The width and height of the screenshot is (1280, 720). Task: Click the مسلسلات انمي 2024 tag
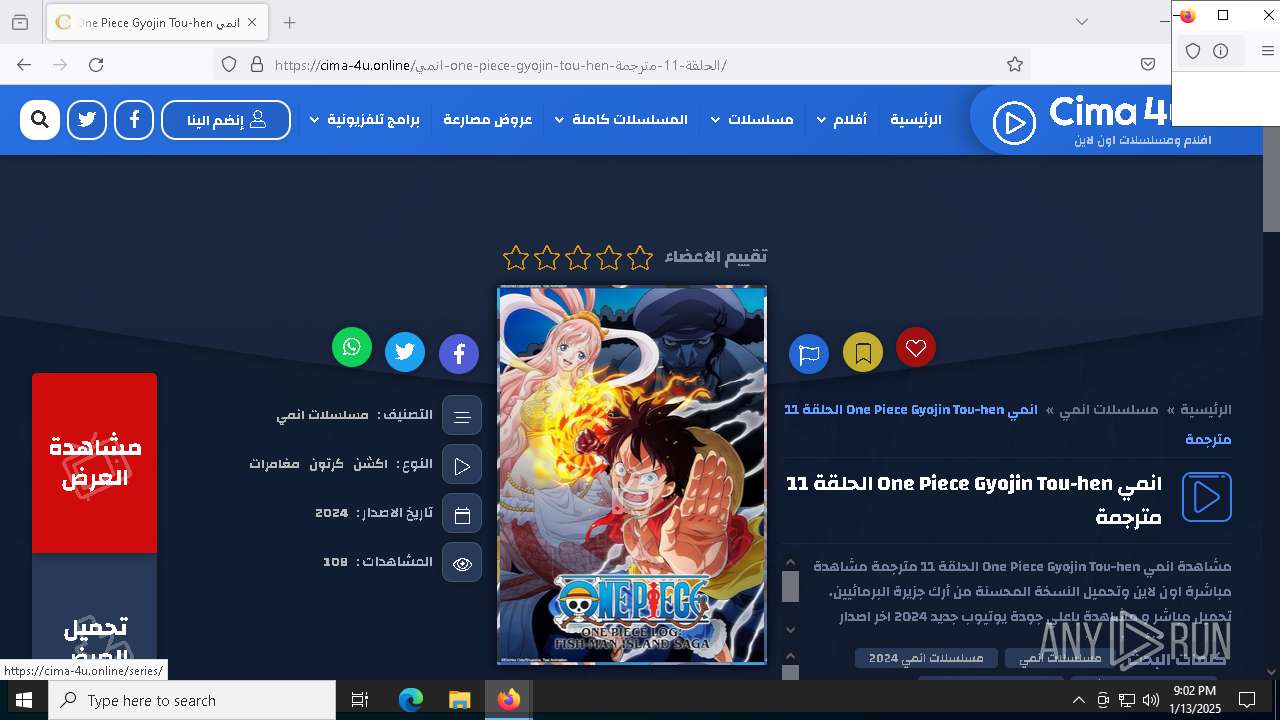(x=925, y=658)
